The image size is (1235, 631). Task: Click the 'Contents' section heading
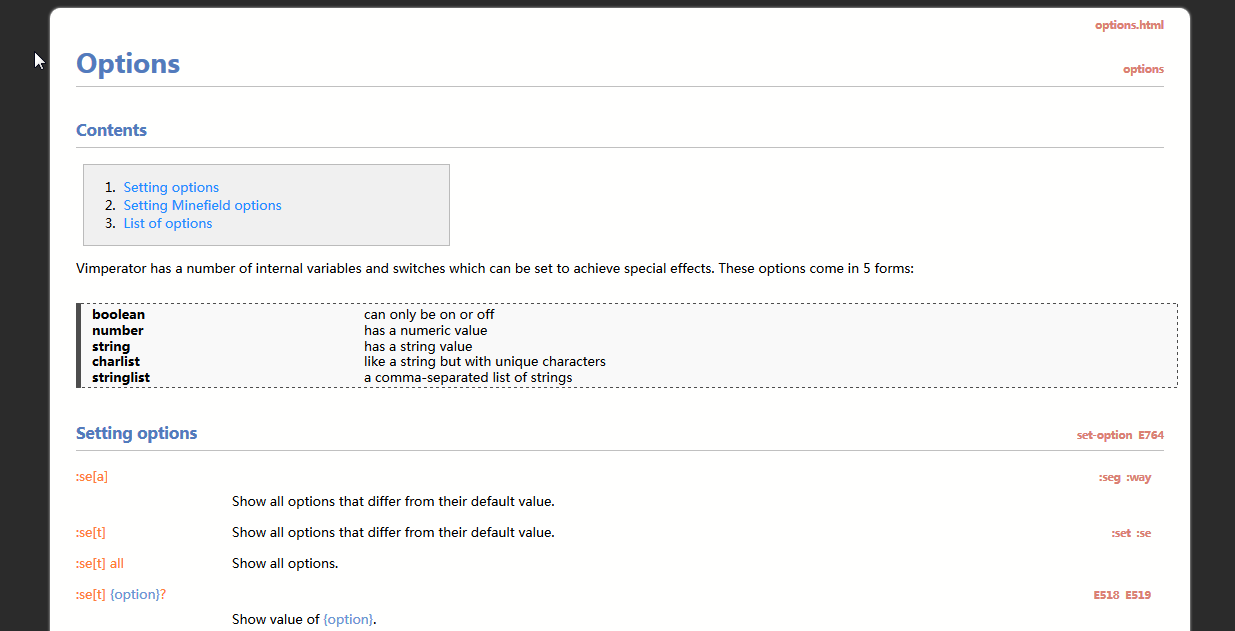point(111,130)
